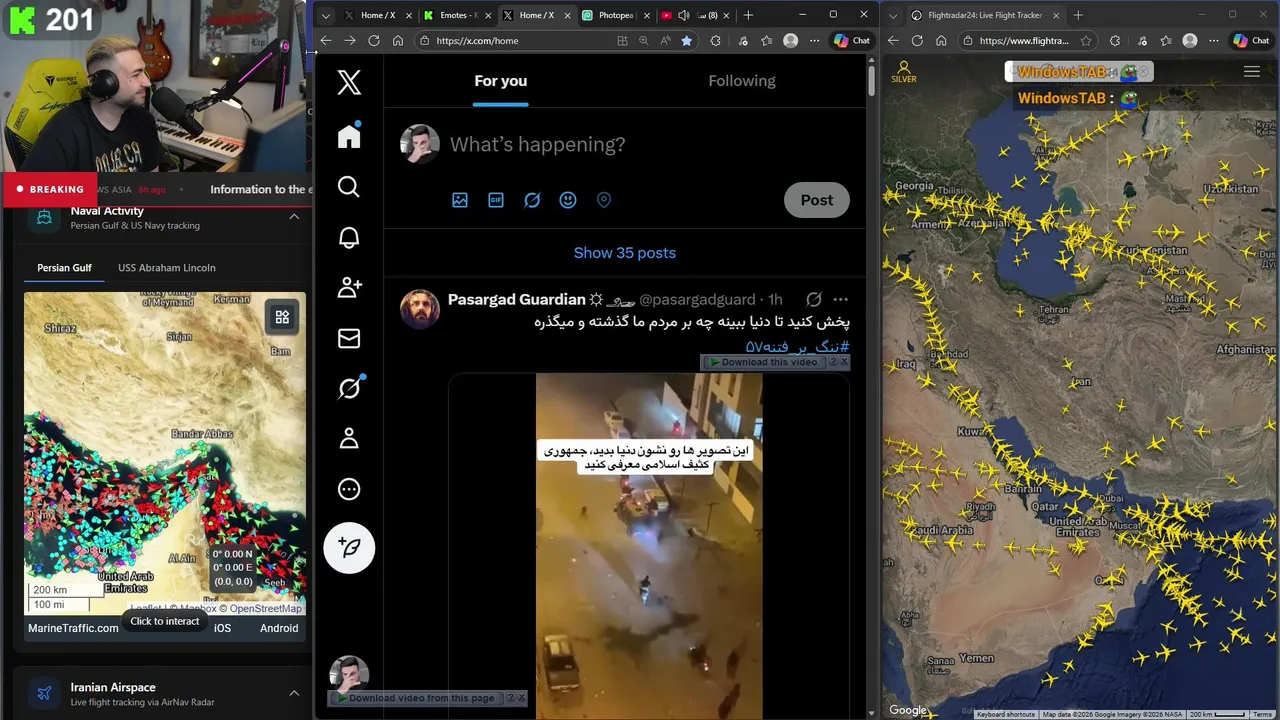Open More circle-dots icon in X sidebar

[349, 489]
